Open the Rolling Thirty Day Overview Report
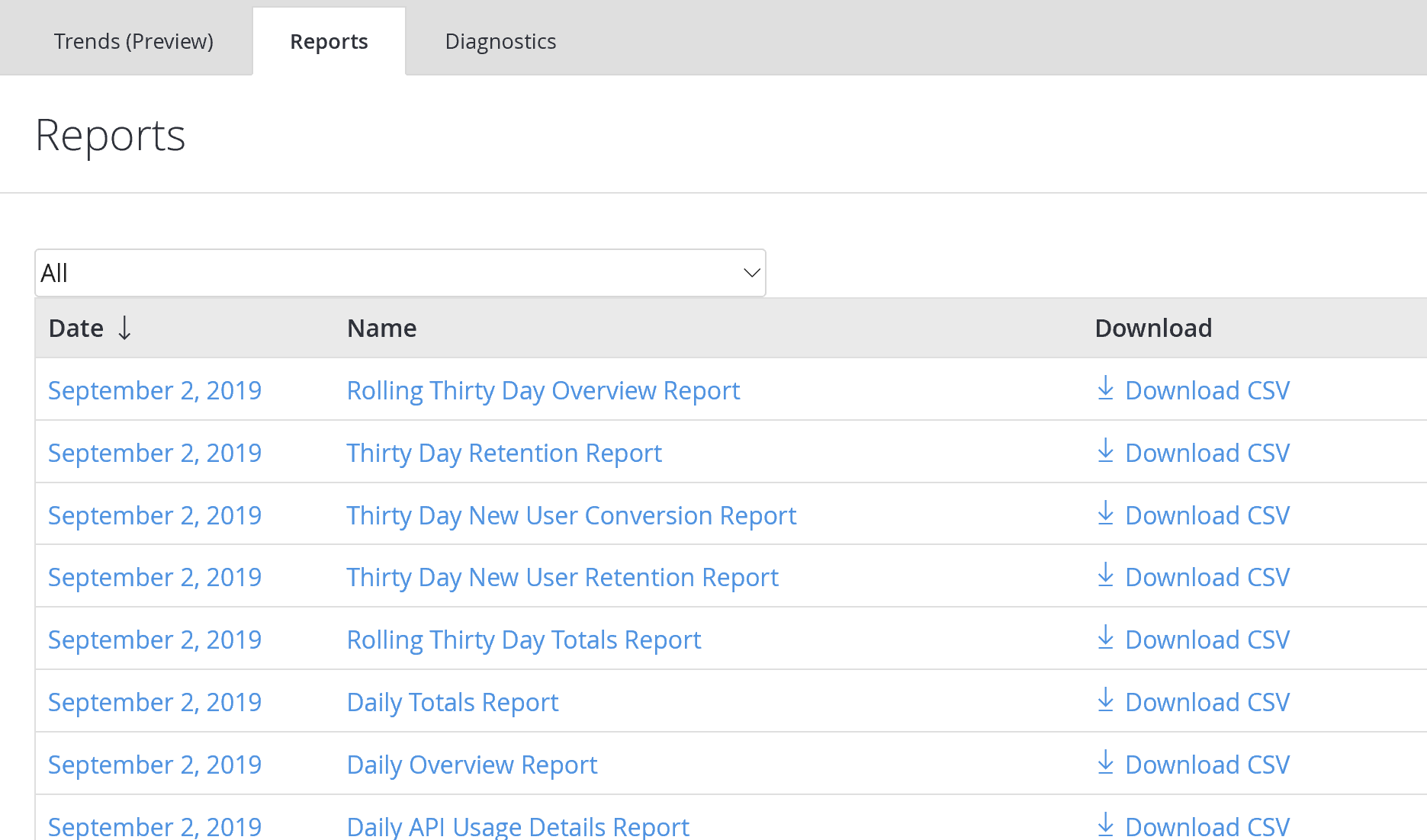This screenshot has width=1427, height=840. point(542,390)
